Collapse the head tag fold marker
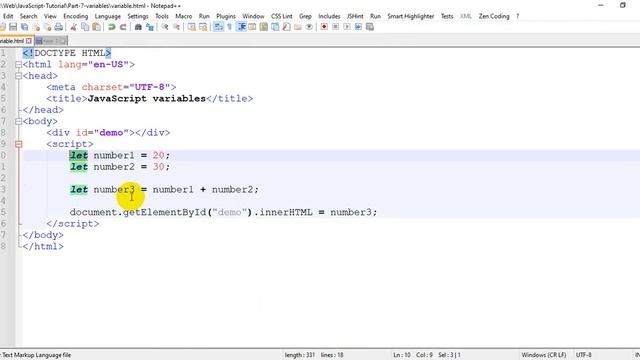Screen dimensions: 640x360 [x=18, y=76]
